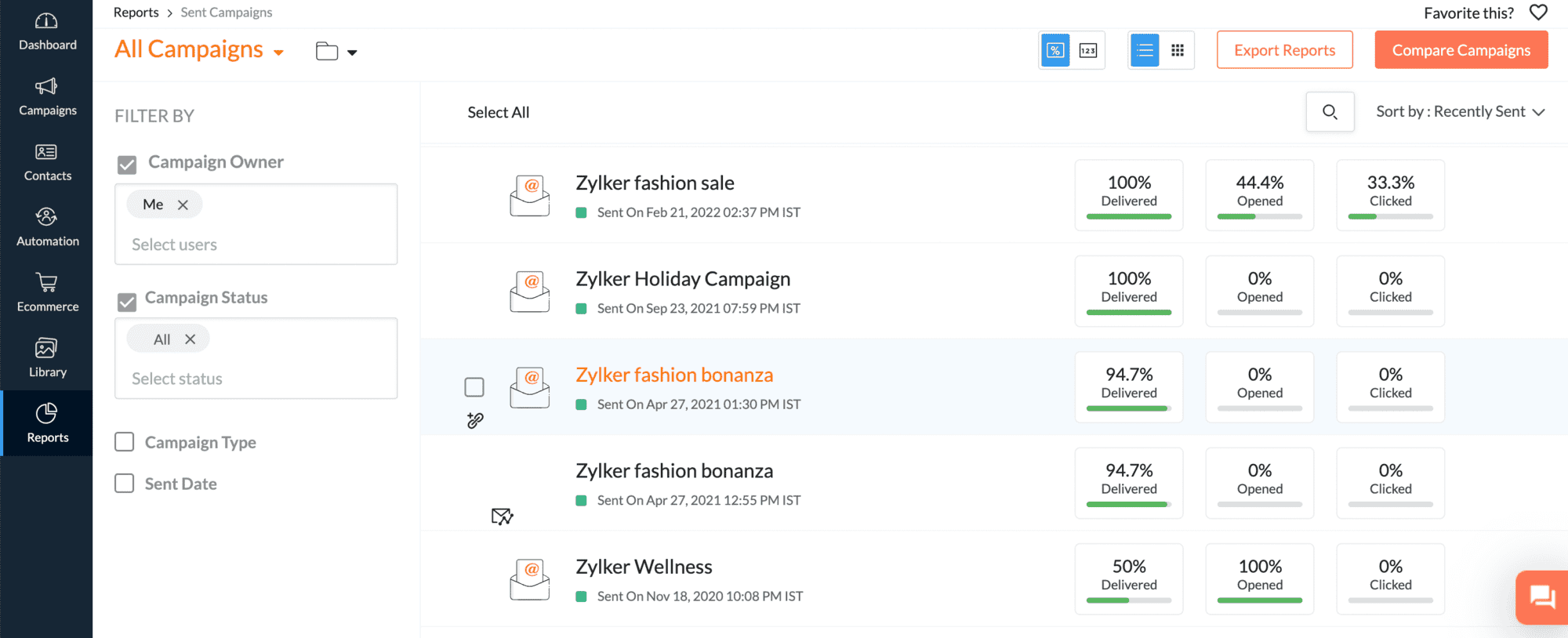Click the Compare Campaigns button
The image size is (1568, 638).
(1461, 50)
